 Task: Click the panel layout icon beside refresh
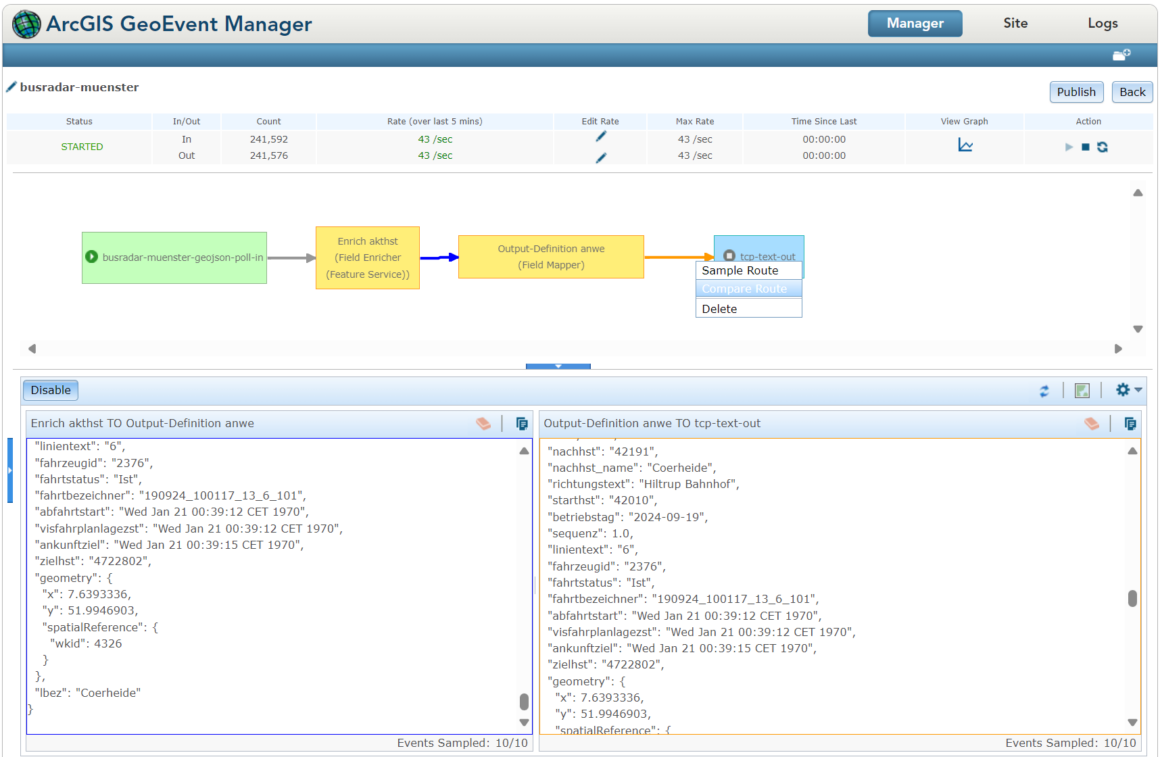pos(1082,391)
